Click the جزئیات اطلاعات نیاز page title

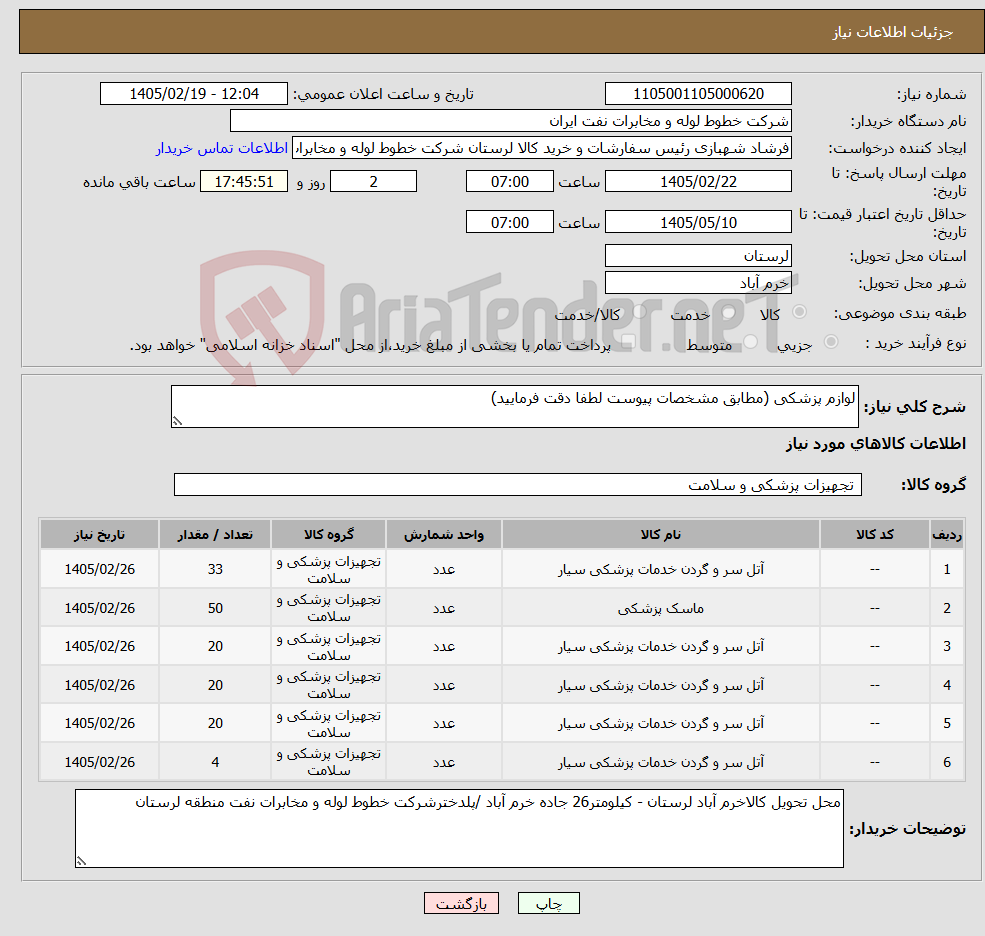point(892,32)
